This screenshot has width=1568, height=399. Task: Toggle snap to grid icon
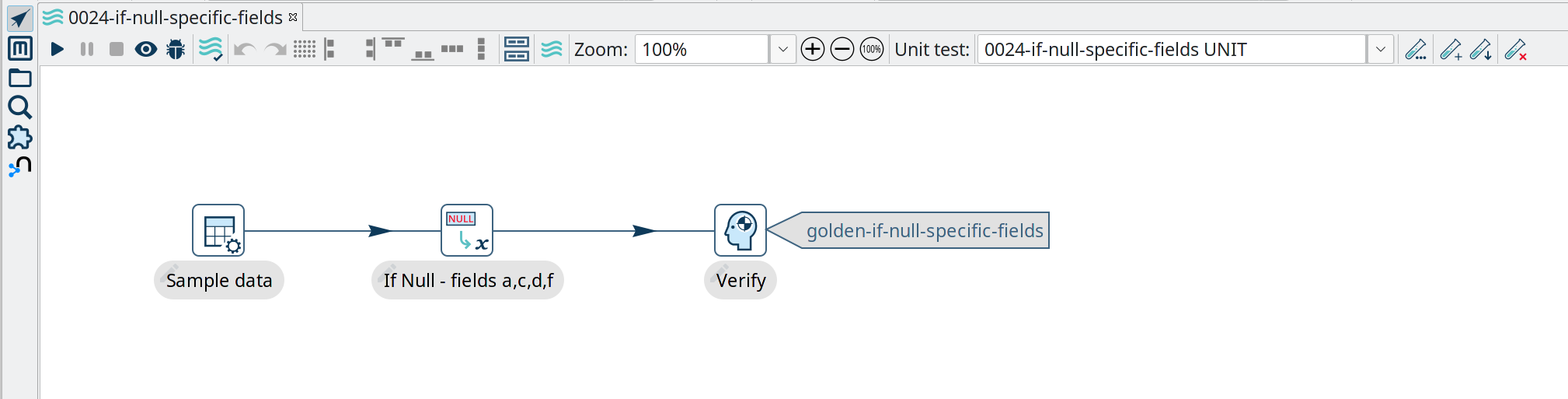pyautogui.click(x=305, y=50)
